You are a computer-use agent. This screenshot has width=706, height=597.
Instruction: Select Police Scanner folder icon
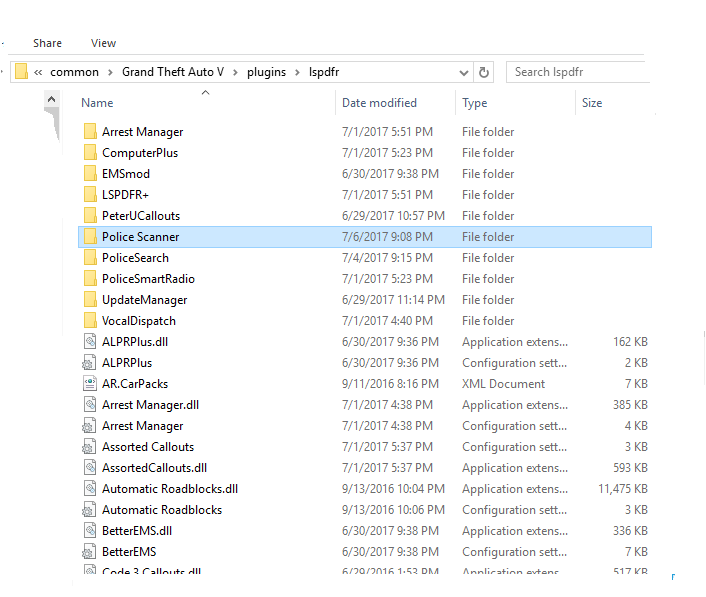coord(90,237)
